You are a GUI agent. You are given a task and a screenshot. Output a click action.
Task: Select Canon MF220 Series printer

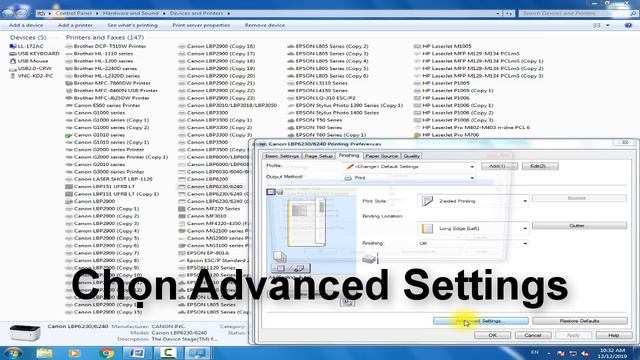coord(209,209)
